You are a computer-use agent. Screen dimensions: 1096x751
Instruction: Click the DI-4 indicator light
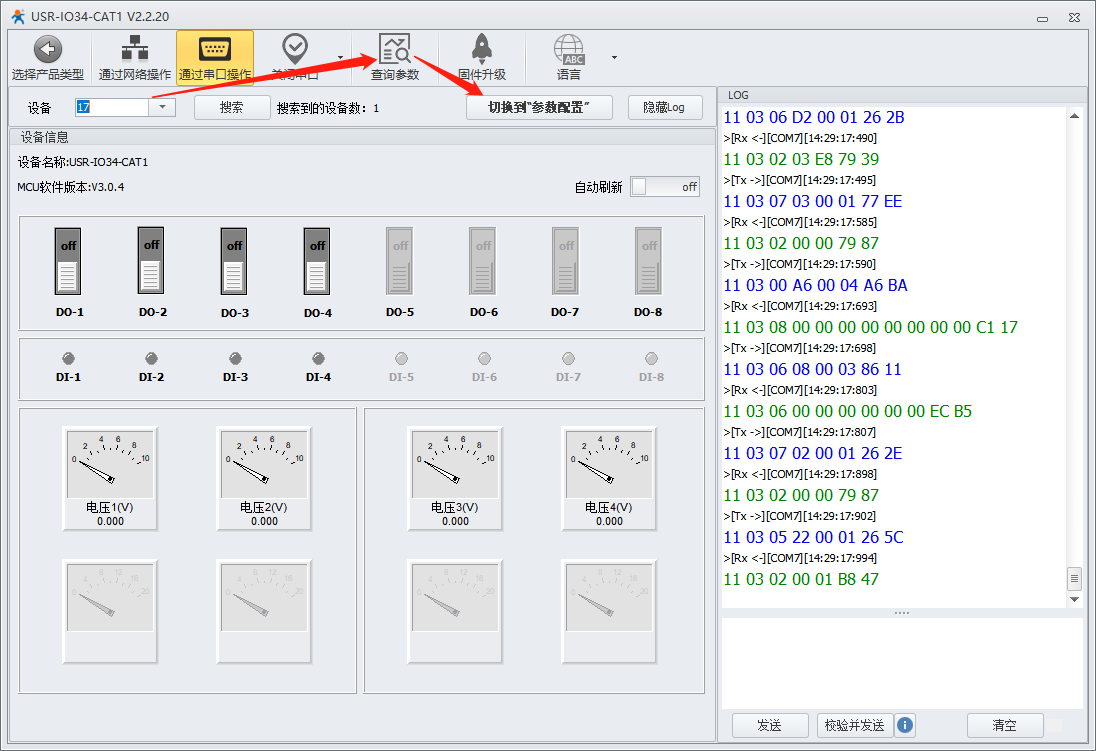pyautogui.click(x=318, y=359)
